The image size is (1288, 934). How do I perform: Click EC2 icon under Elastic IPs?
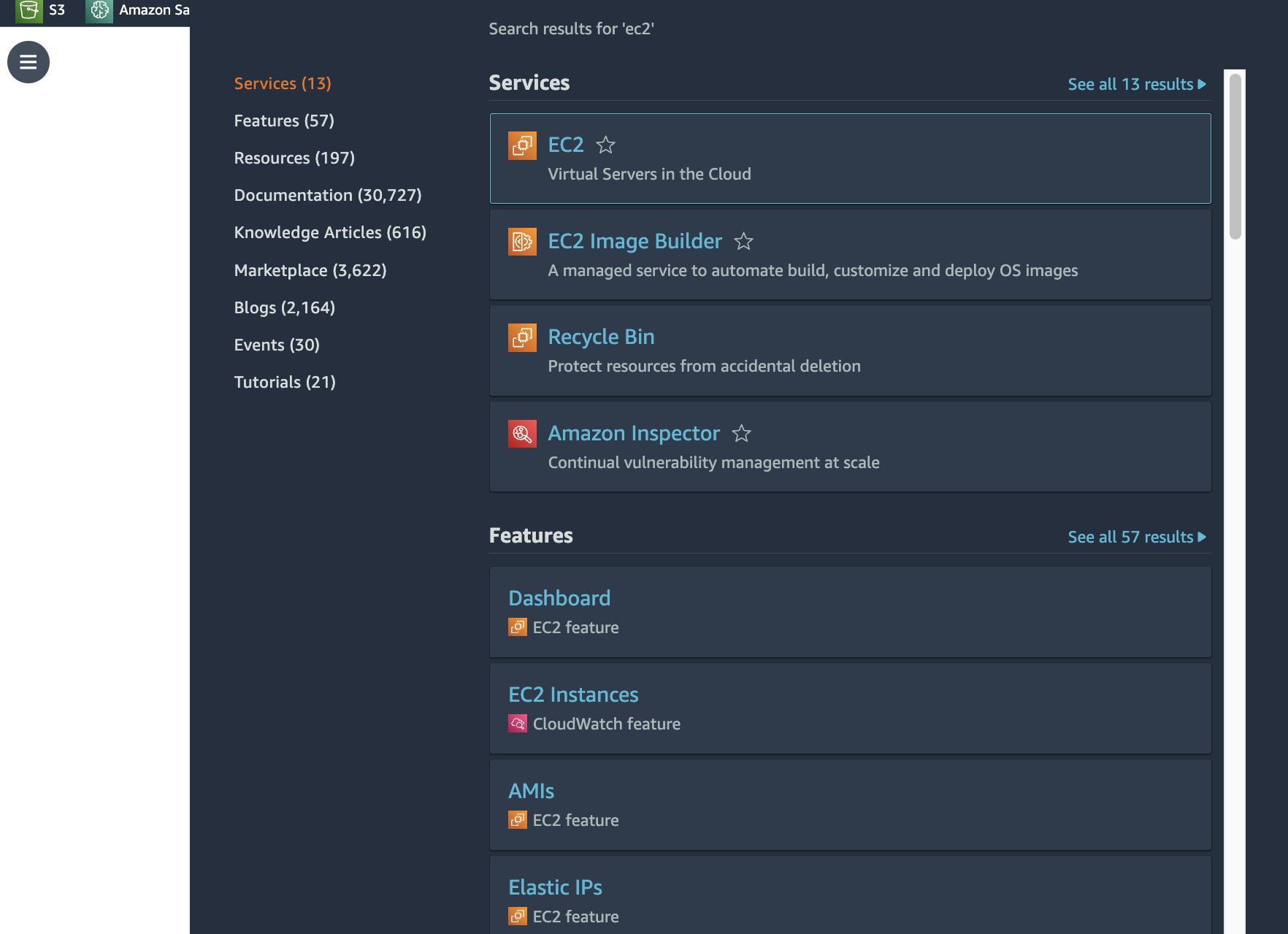[518, 916]
